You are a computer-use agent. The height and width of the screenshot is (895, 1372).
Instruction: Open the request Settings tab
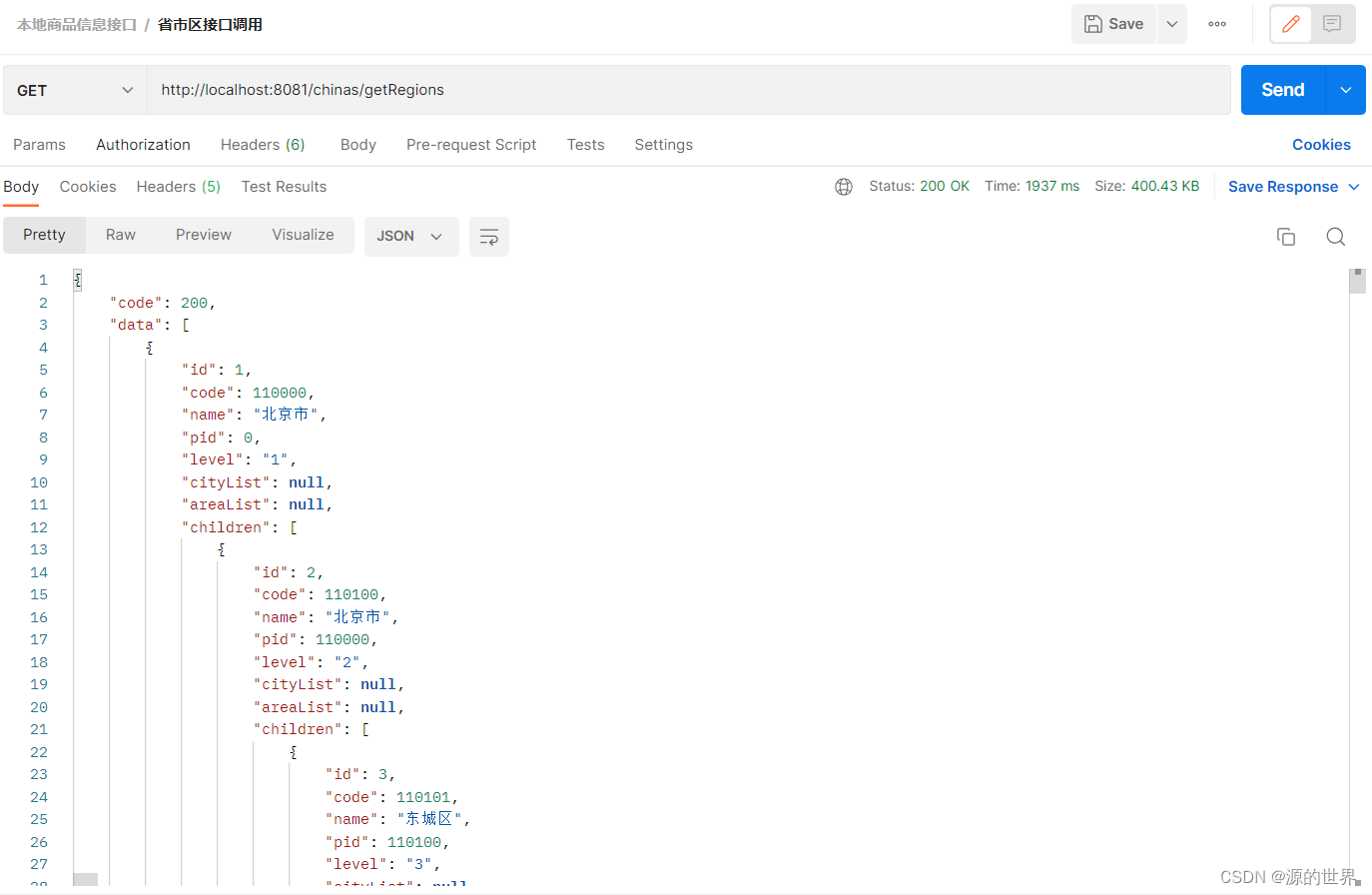664,145
